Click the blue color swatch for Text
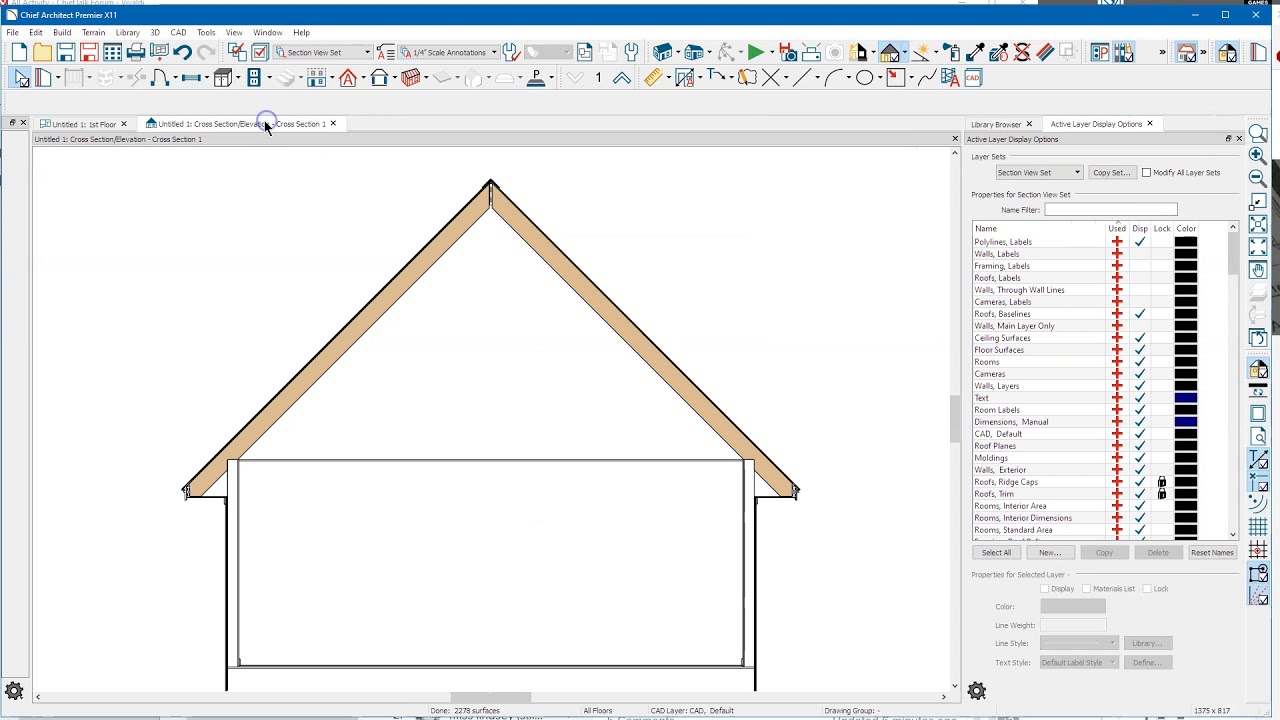Image resolution: width=1280 pixels, height=720 pixels. pyautogui.click(x=1186, y=398)
